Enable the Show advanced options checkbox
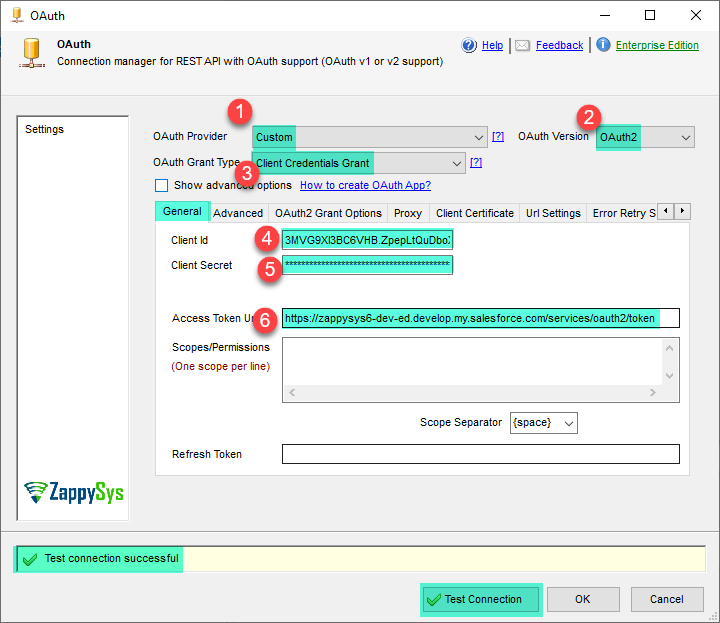Viewport: 720px width, 623px height. click(x=161, y=185)
